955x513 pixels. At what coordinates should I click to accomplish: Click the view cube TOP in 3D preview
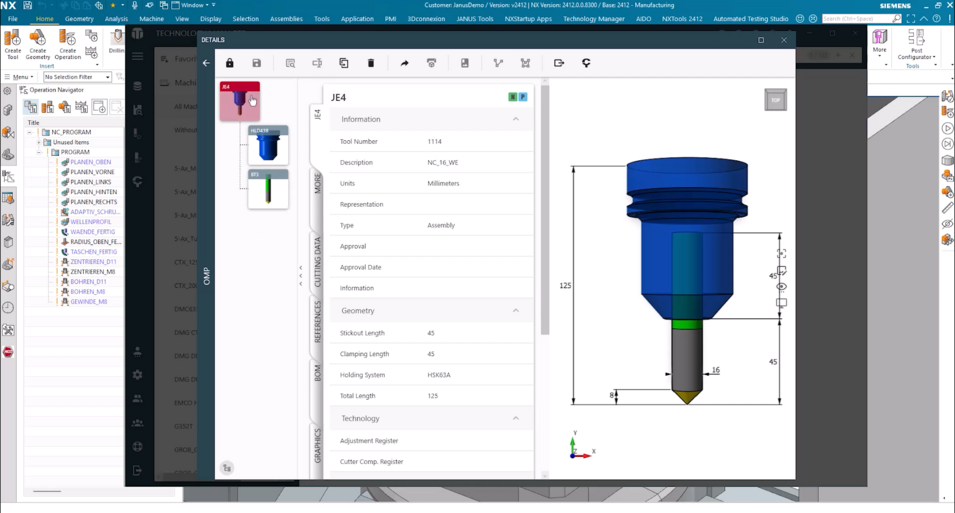click(x=775, y=100)
